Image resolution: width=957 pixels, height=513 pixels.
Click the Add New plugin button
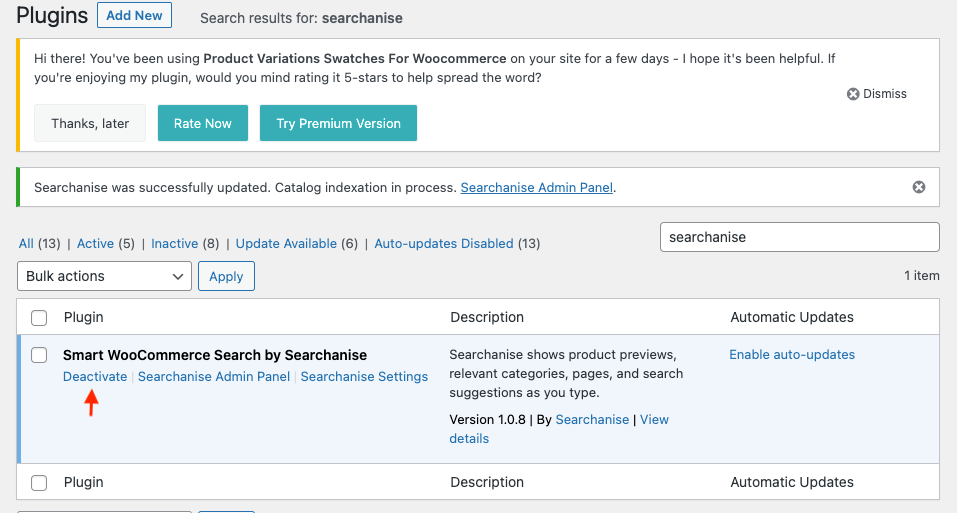point(134,15)
